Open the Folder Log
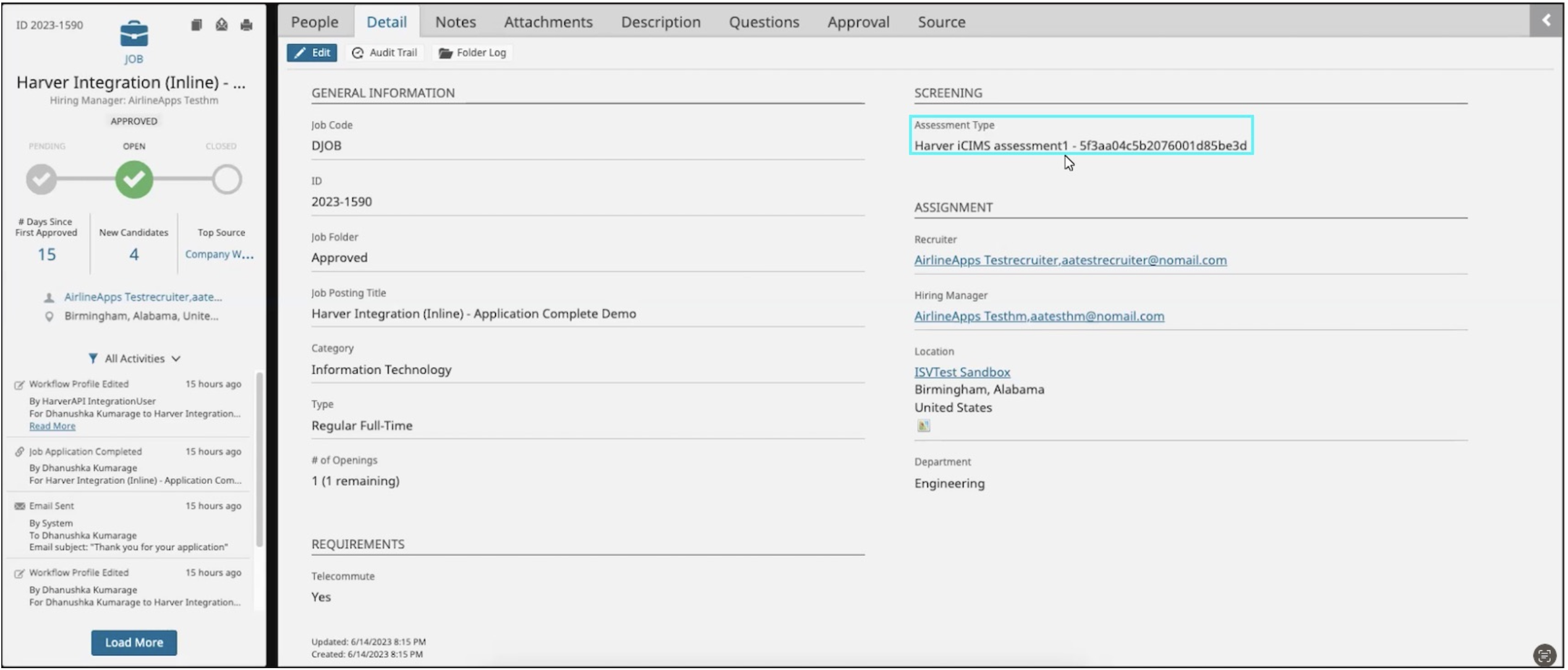1568x670 pixels. coord(472,53)
